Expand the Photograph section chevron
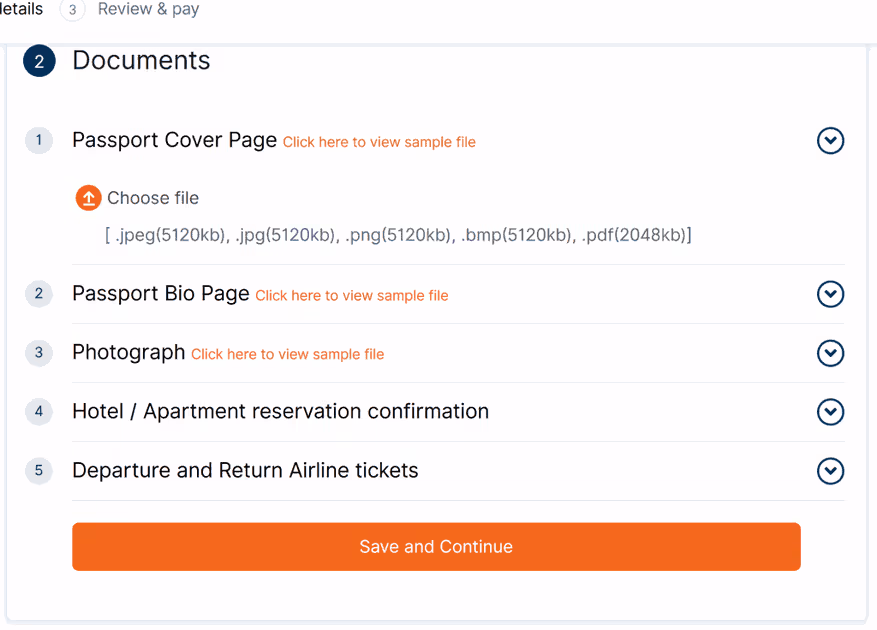877x630 pixels. pos(830,353)
